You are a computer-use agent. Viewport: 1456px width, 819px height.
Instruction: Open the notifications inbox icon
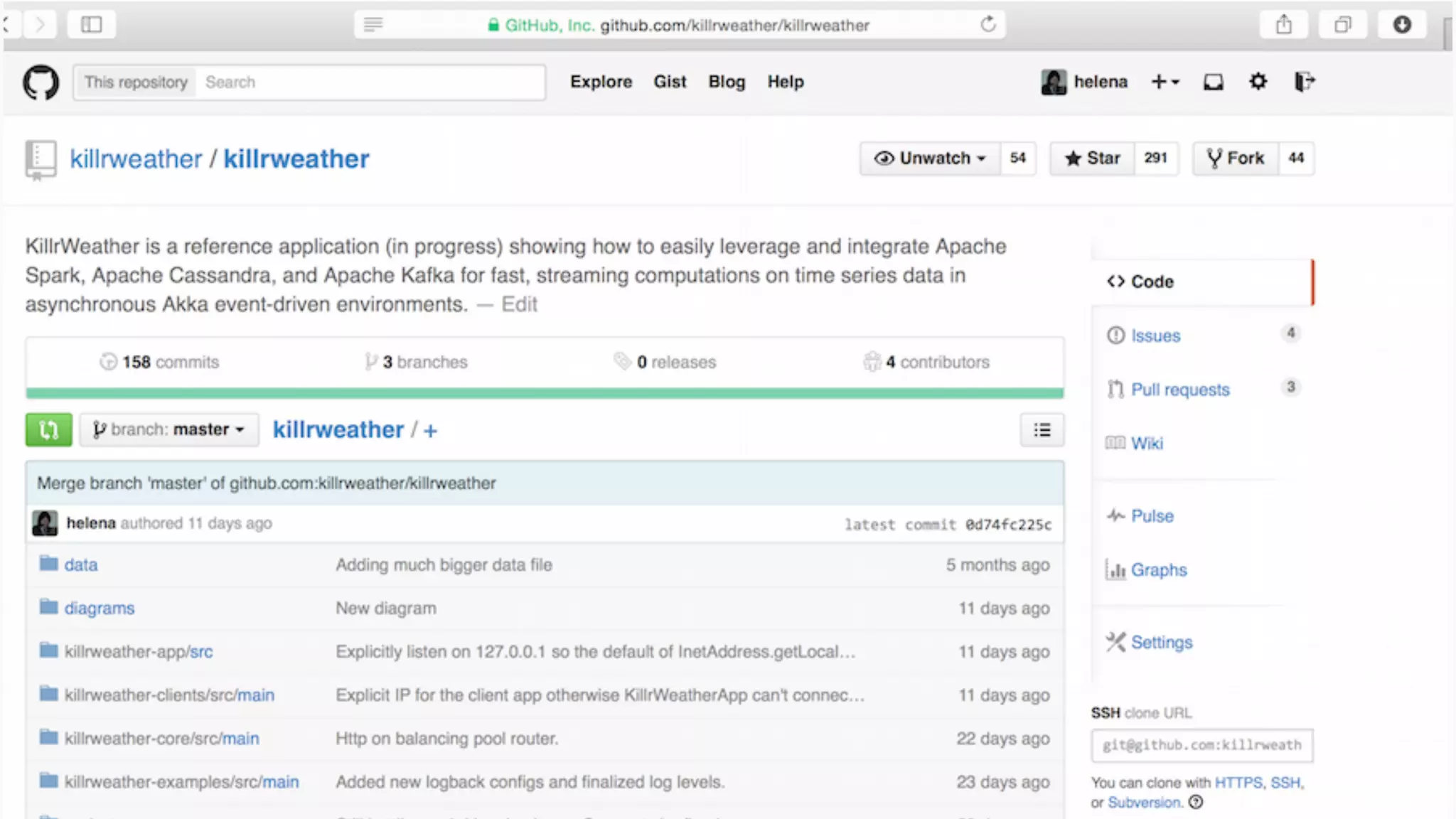(x=1213, y=82)
